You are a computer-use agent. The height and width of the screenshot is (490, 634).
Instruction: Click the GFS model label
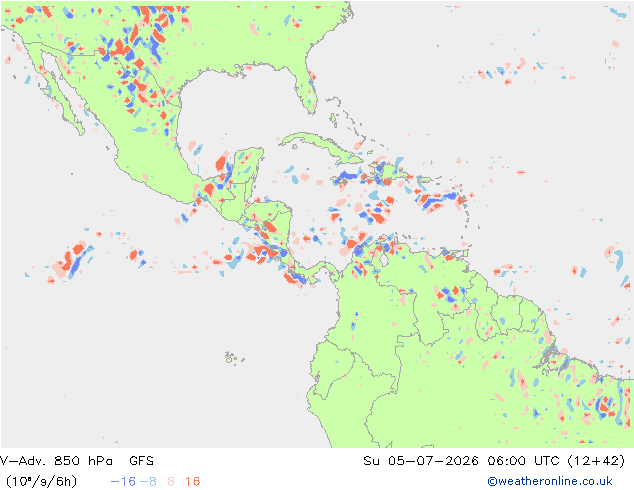[x=141, y=460]
